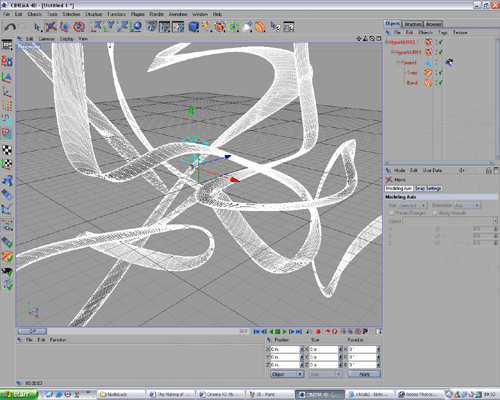Switch to Modeling Axis tab in attributes
Screen dimensions: 500x400
[x=399, y=188]
